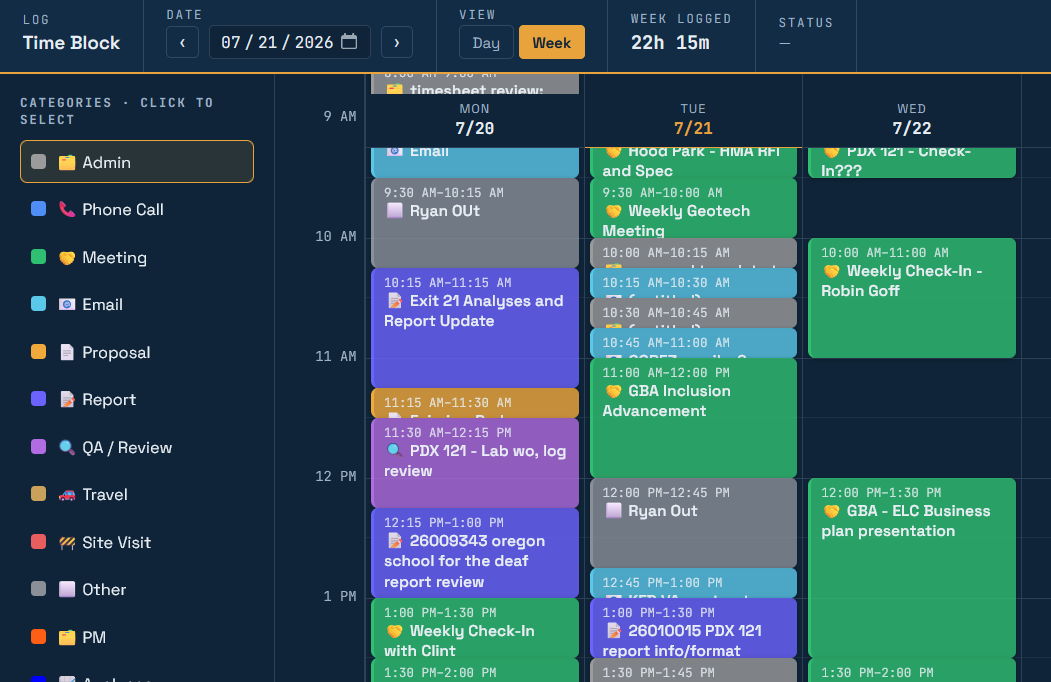
Task: Switch to the Week view
Action: [x=552, y=42]
